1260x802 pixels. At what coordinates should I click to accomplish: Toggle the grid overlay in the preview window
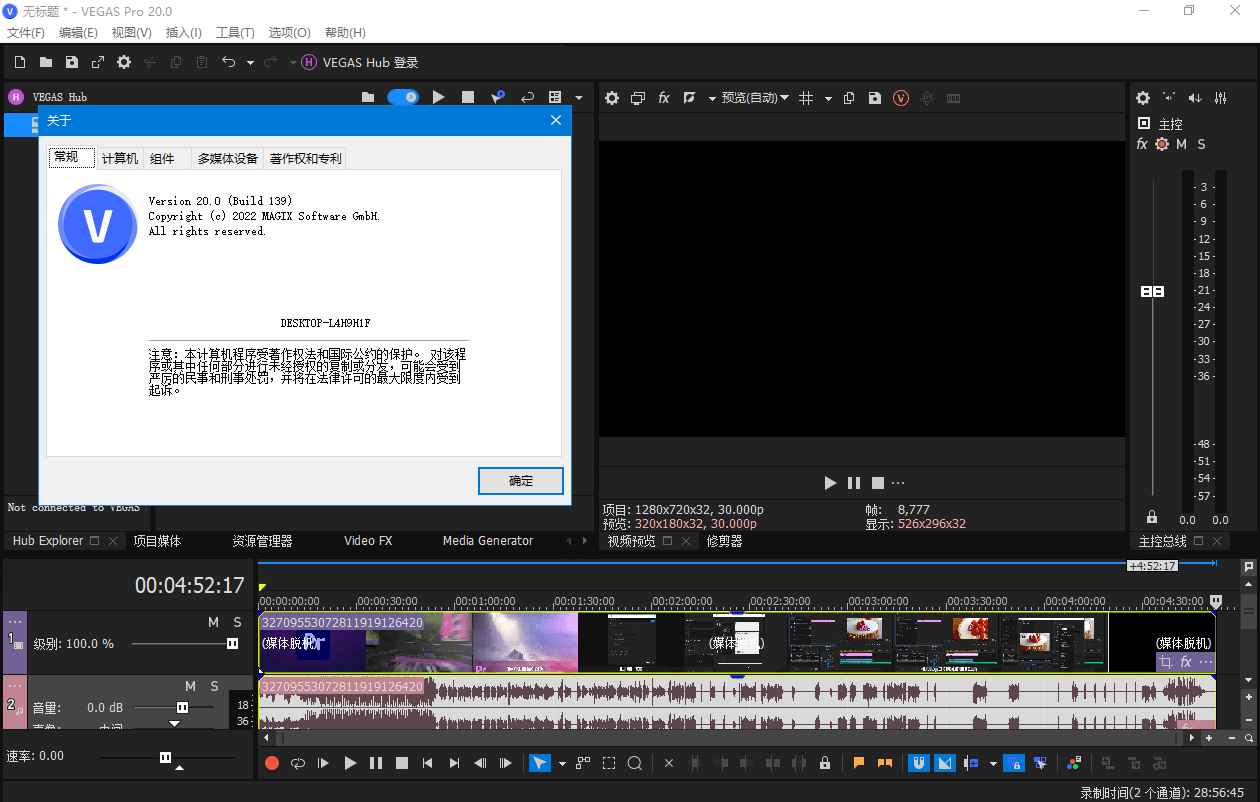[x=807, y=98]
